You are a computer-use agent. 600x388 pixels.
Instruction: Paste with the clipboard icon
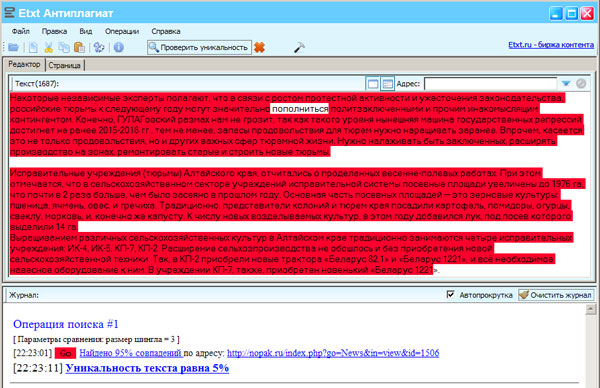pyautogui.click(x=79, y=47)
